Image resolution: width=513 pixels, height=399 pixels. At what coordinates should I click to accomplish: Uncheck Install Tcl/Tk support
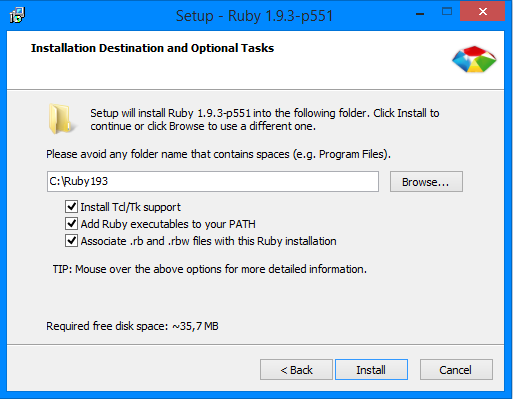pyautogui.click(x=71, y=207)
